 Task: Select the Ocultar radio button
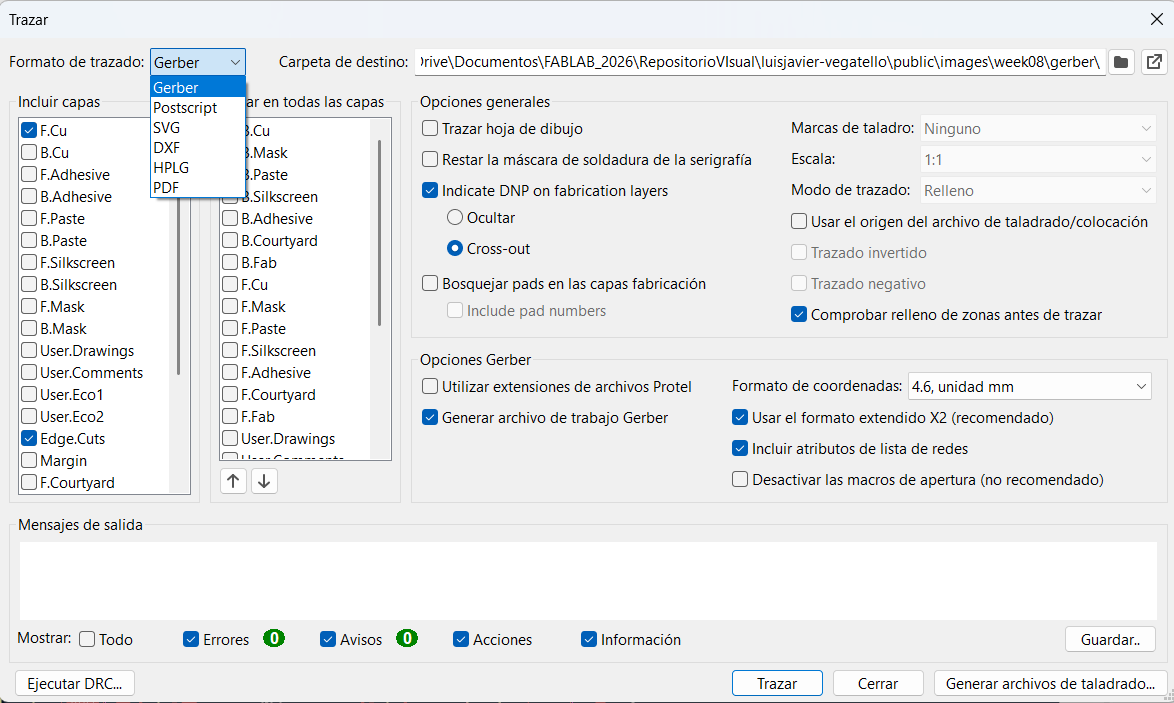click(x=455, y=218)
